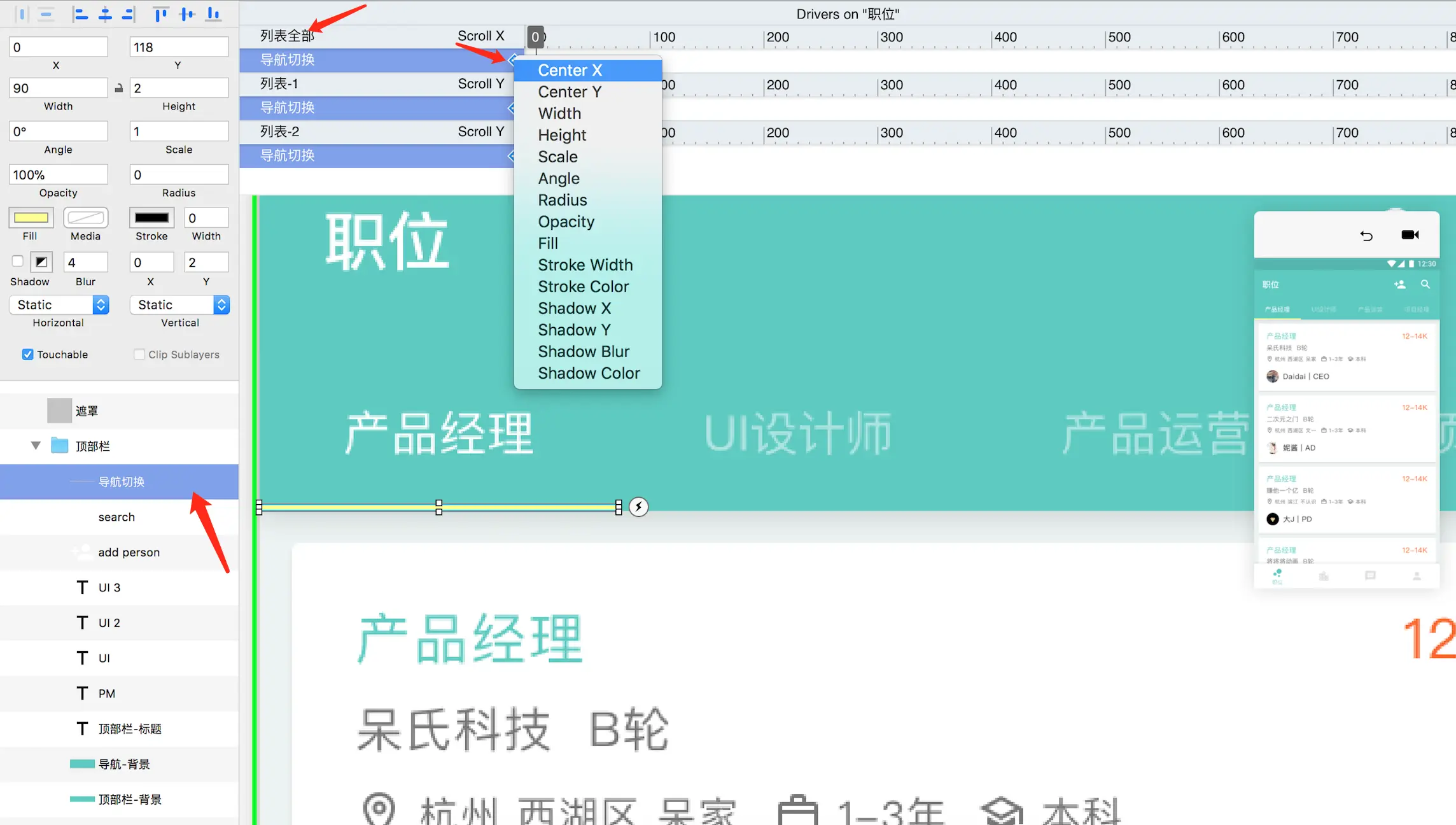Select Center Y in the property menu
Image resolution: width=1456 pixels, height=825 pixels.
569,92
